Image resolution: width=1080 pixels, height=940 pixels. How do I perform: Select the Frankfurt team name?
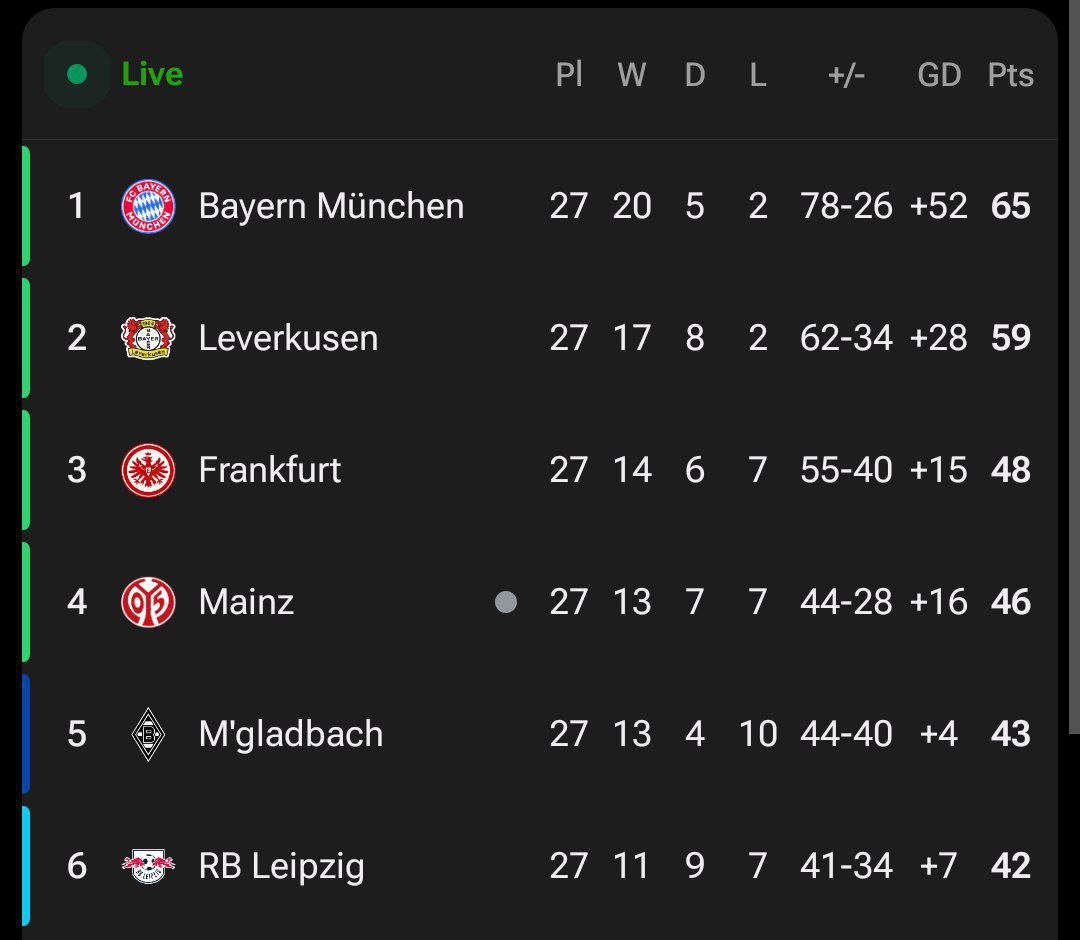coord(270,470)
